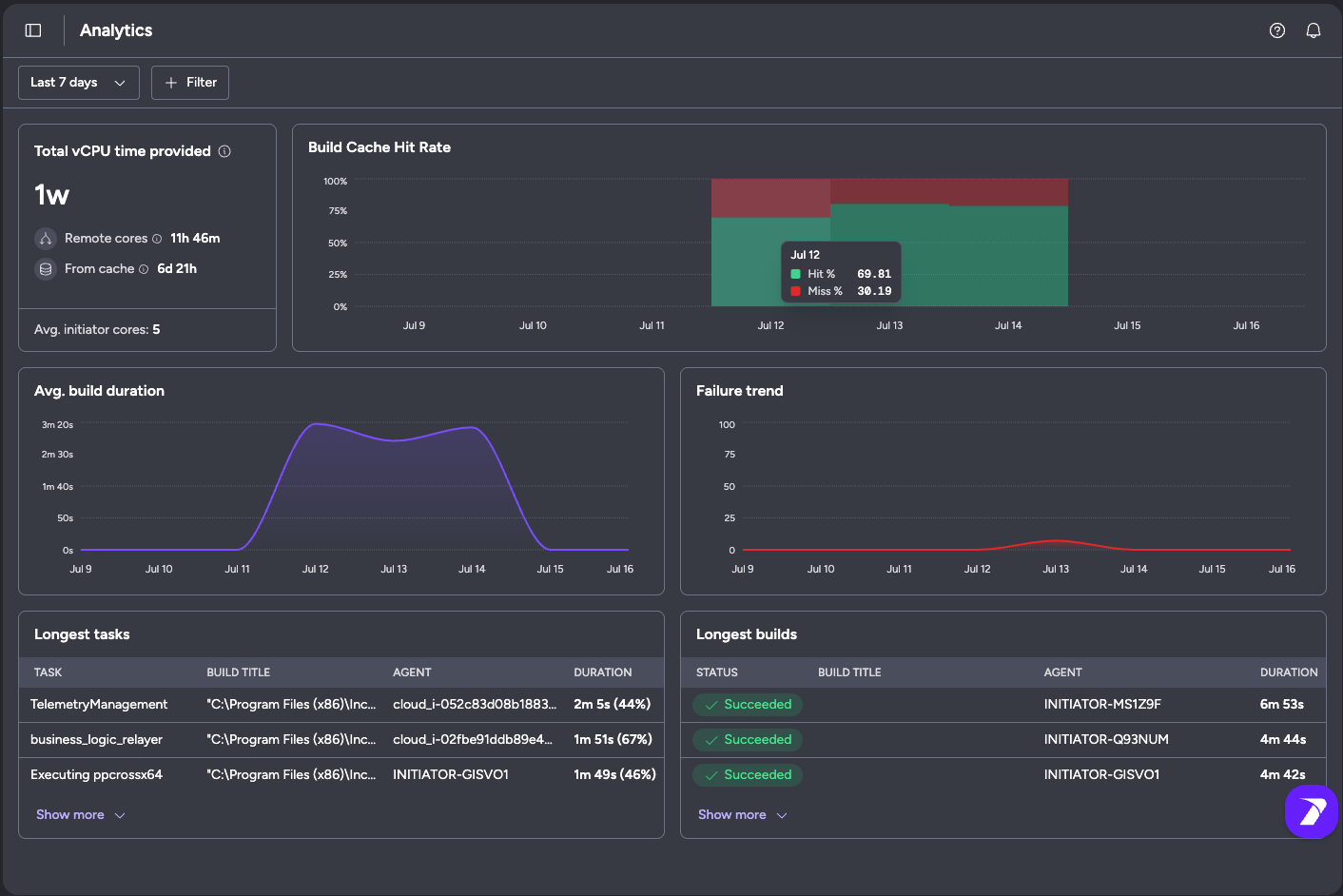This screenshot has width=1343, height=896.
Task: Click Longest tasks BUILD TITLE header
Action: 238,672
